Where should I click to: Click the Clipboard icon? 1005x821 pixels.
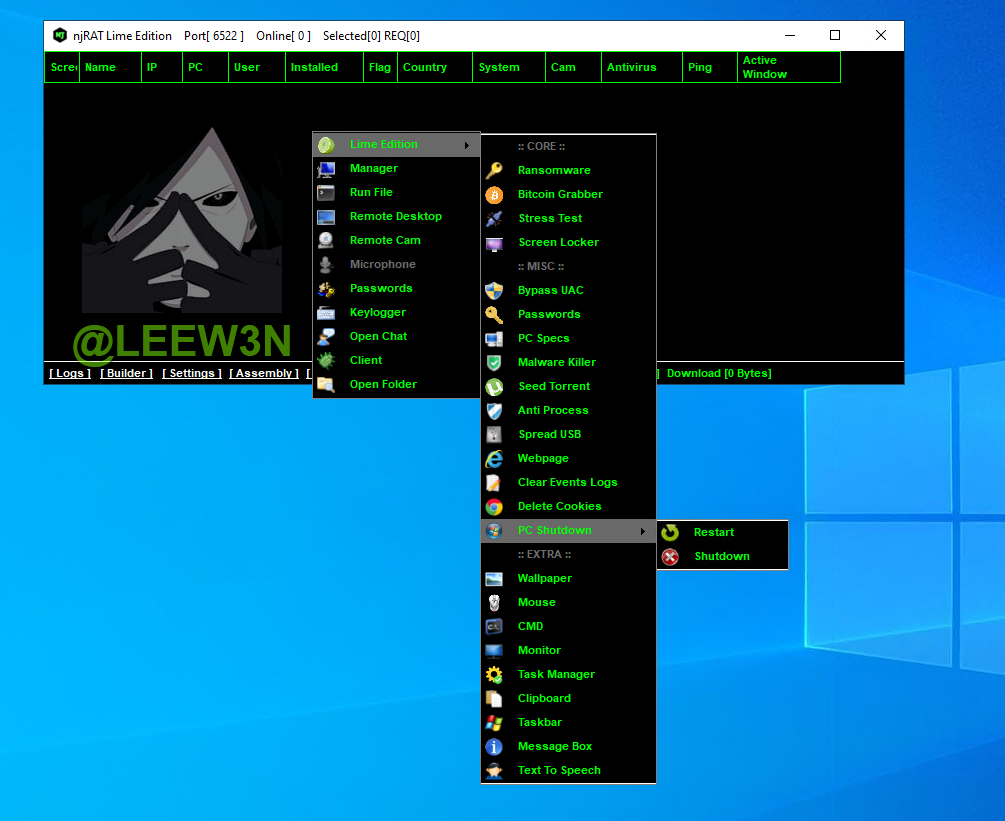494,699
